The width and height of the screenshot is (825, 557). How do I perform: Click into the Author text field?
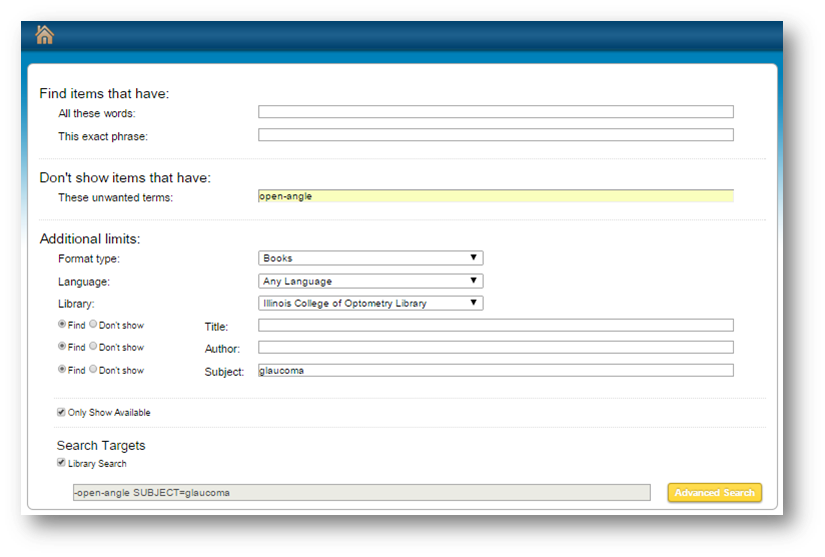(496, 347)
